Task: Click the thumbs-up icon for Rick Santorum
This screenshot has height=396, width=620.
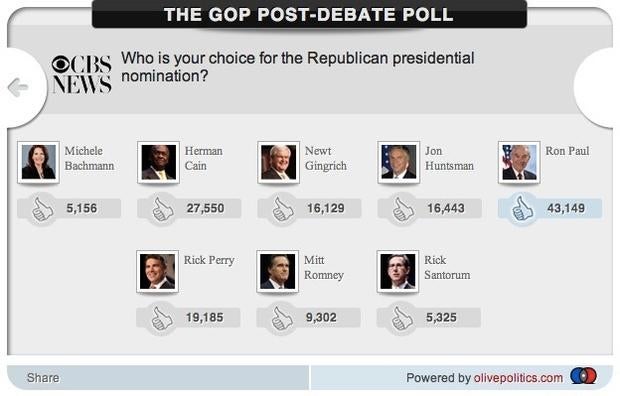Action: coord(402,318)
